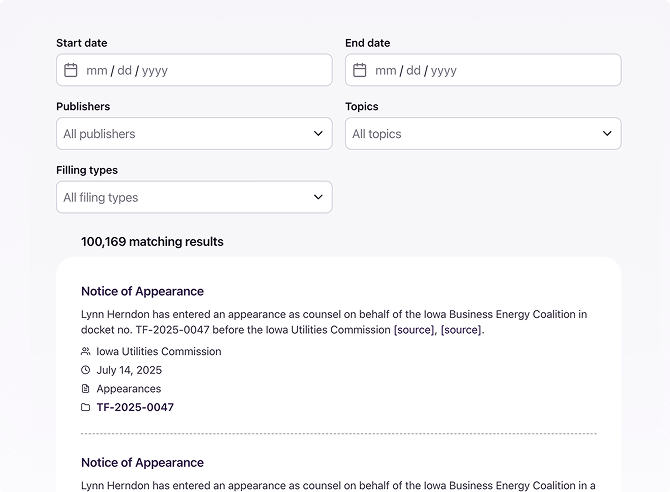Click the 100,169 matching results text

tap(152, 241)
